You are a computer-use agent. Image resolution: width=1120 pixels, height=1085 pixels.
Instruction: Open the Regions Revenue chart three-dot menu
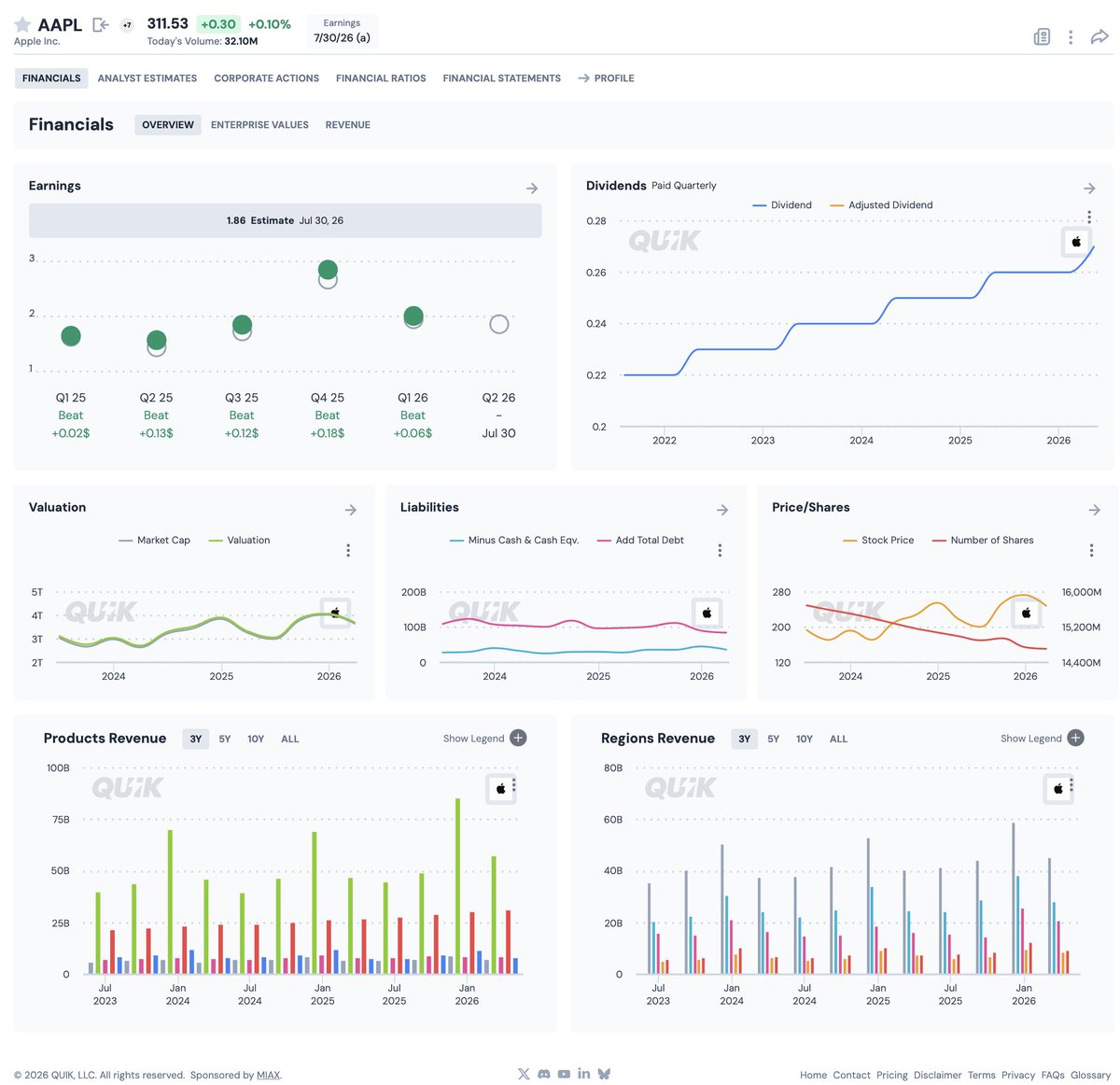(x=1071, y=784)
